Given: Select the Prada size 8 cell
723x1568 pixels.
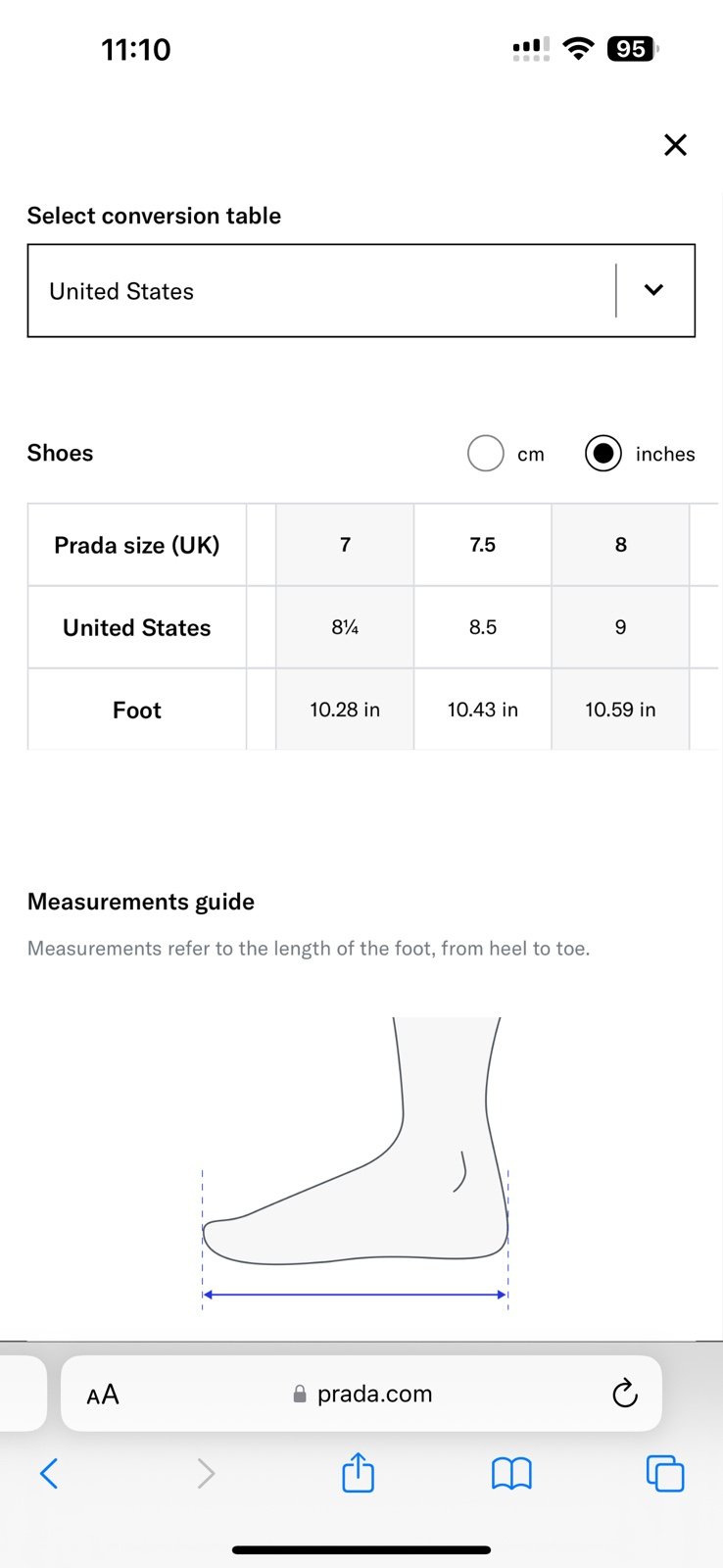Looking at the screenshot, I should pyautogui.click(x=621, y=545).
